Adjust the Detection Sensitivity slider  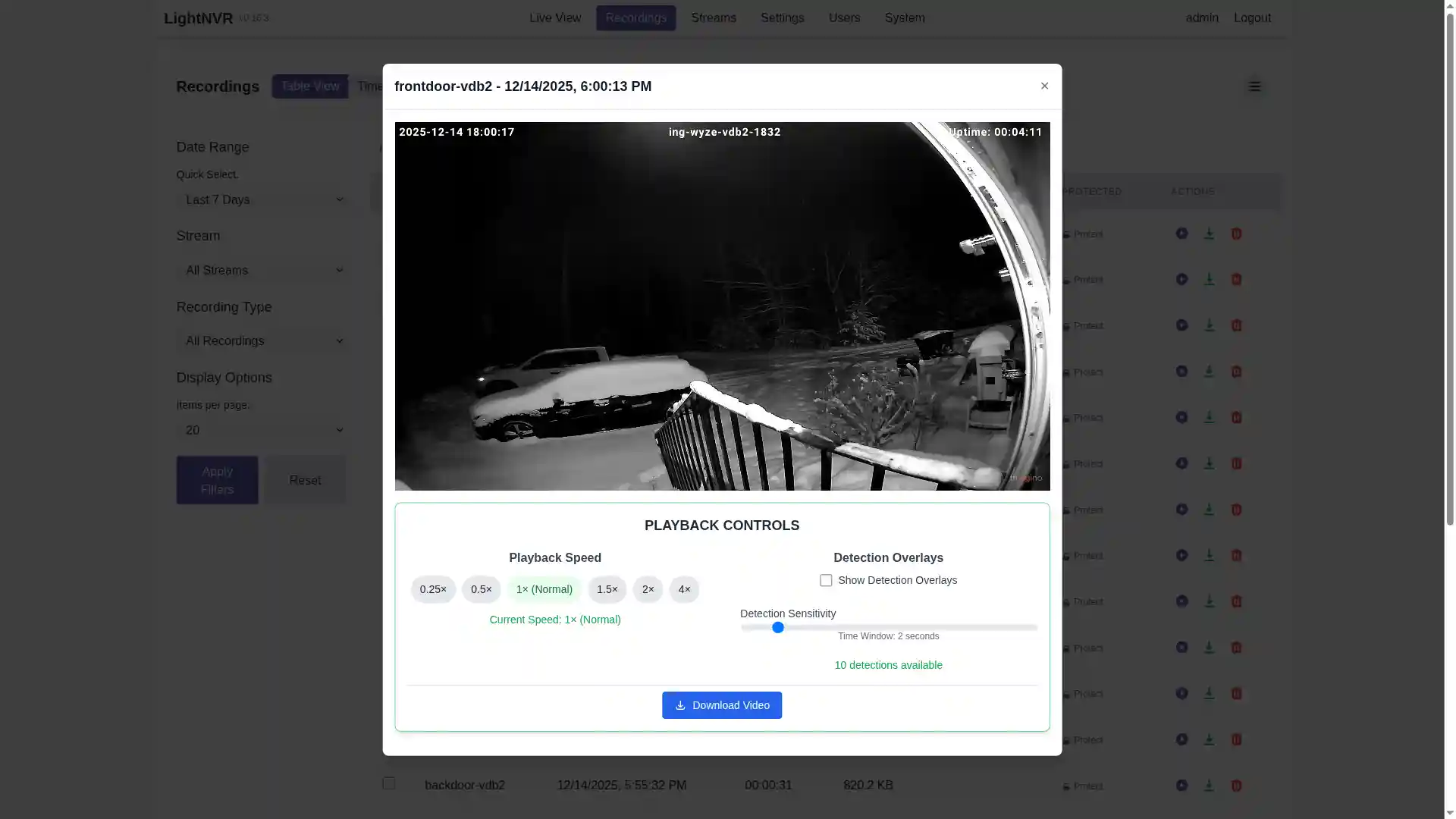click(x=778, y=628)
